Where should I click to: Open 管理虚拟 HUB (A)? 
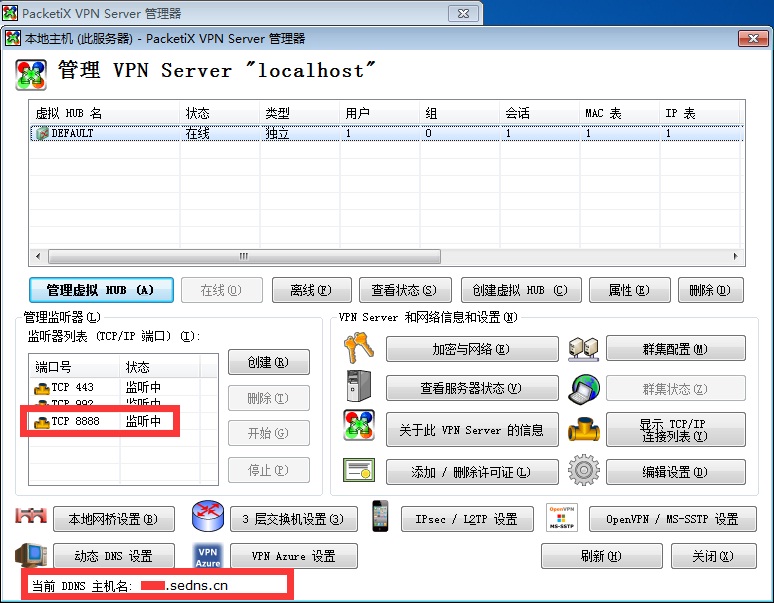(101, 290)
